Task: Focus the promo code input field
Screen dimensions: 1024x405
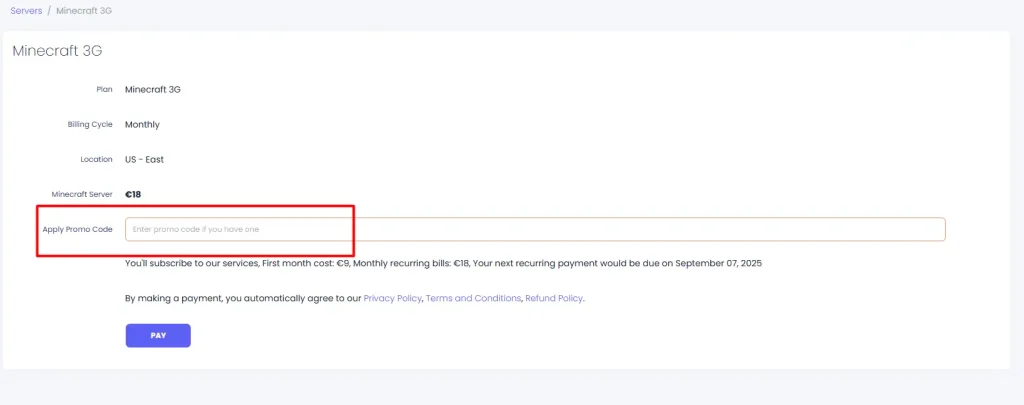Action: click(534, 230)
